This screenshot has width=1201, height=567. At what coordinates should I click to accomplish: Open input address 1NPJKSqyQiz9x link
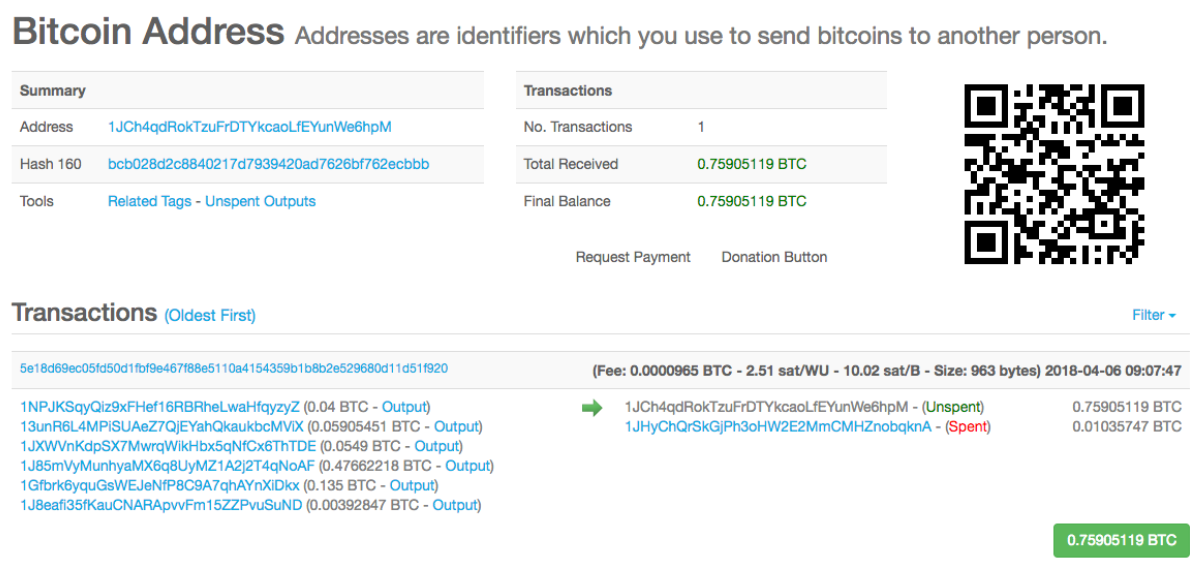click(x=160, y=407)
